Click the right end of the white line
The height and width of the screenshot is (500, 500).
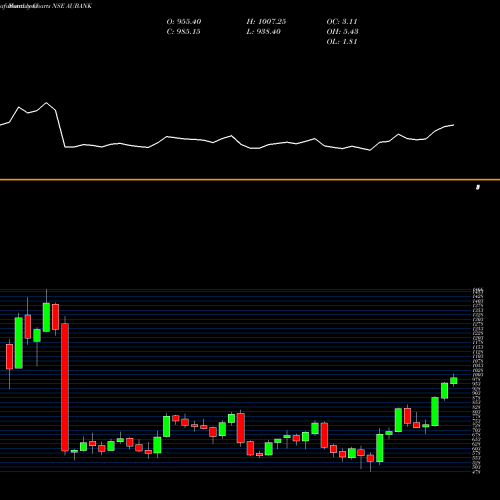click(453, 125)
